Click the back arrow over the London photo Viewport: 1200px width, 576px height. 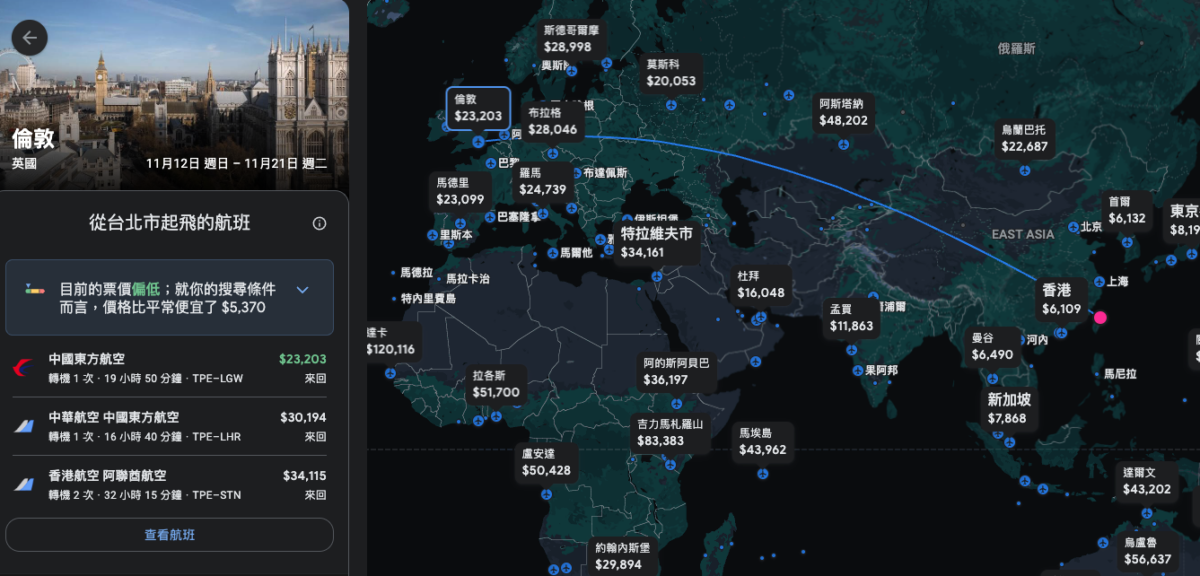pos(31,37)
